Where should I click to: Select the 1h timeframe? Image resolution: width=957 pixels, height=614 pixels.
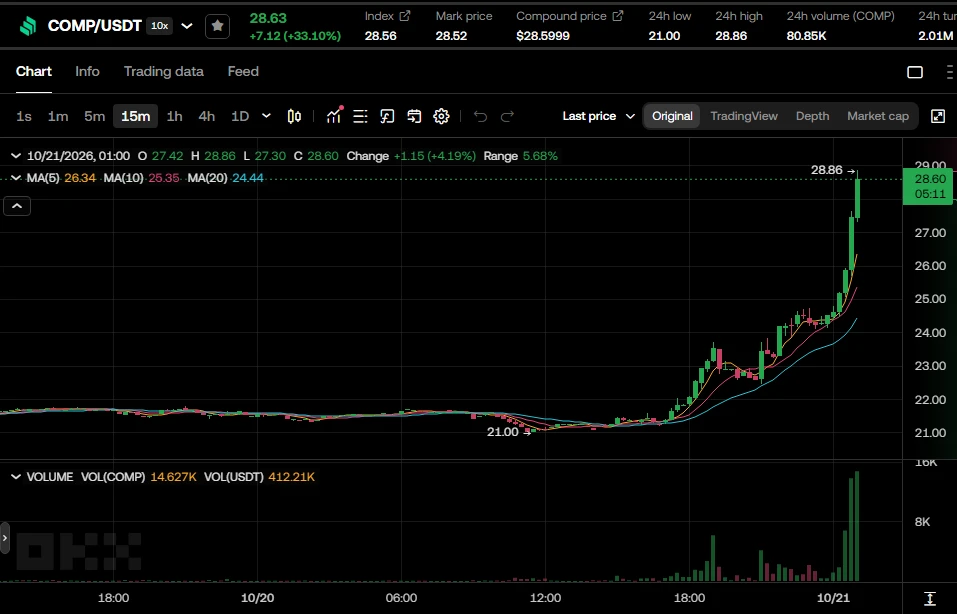[x=175, y=116]
